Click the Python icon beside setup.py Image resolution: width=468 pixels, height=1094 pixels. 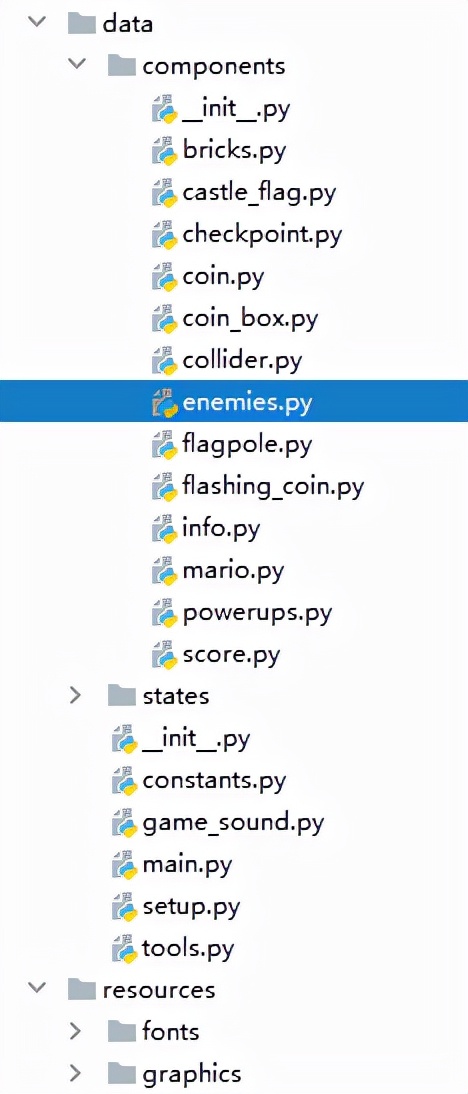pos(123,906)
